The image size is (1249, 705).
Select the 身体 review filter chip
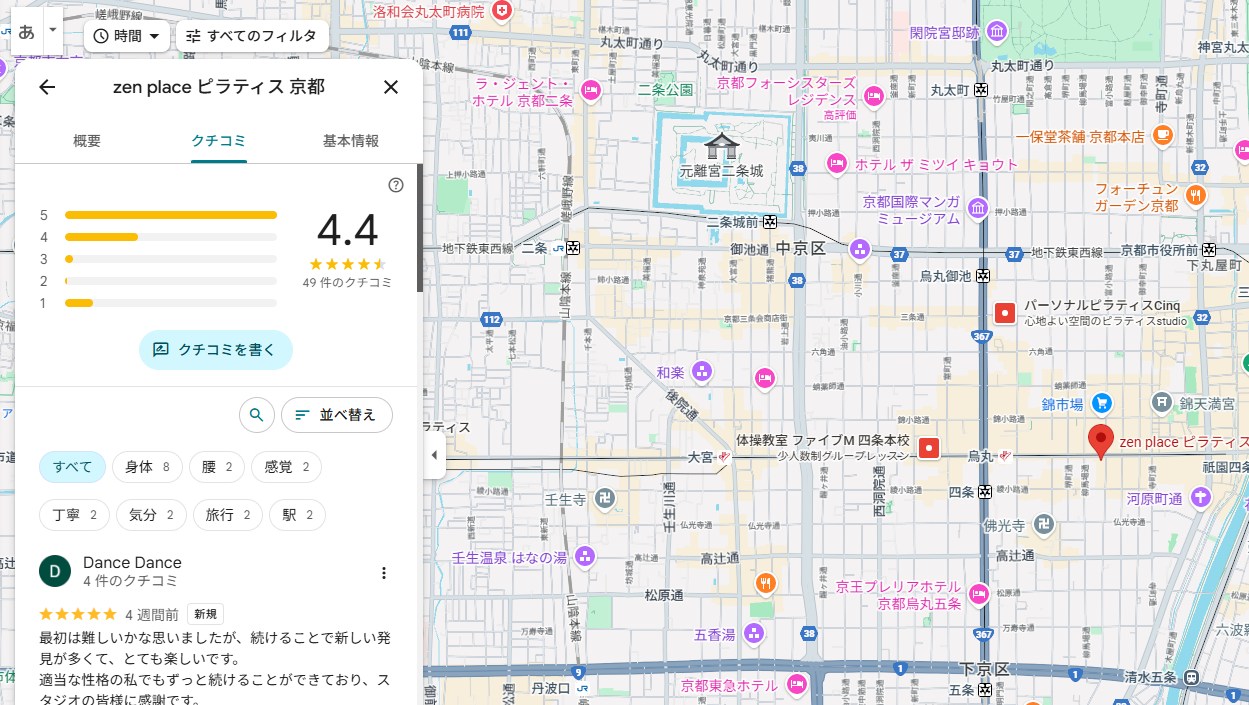(x=147, y=466)
